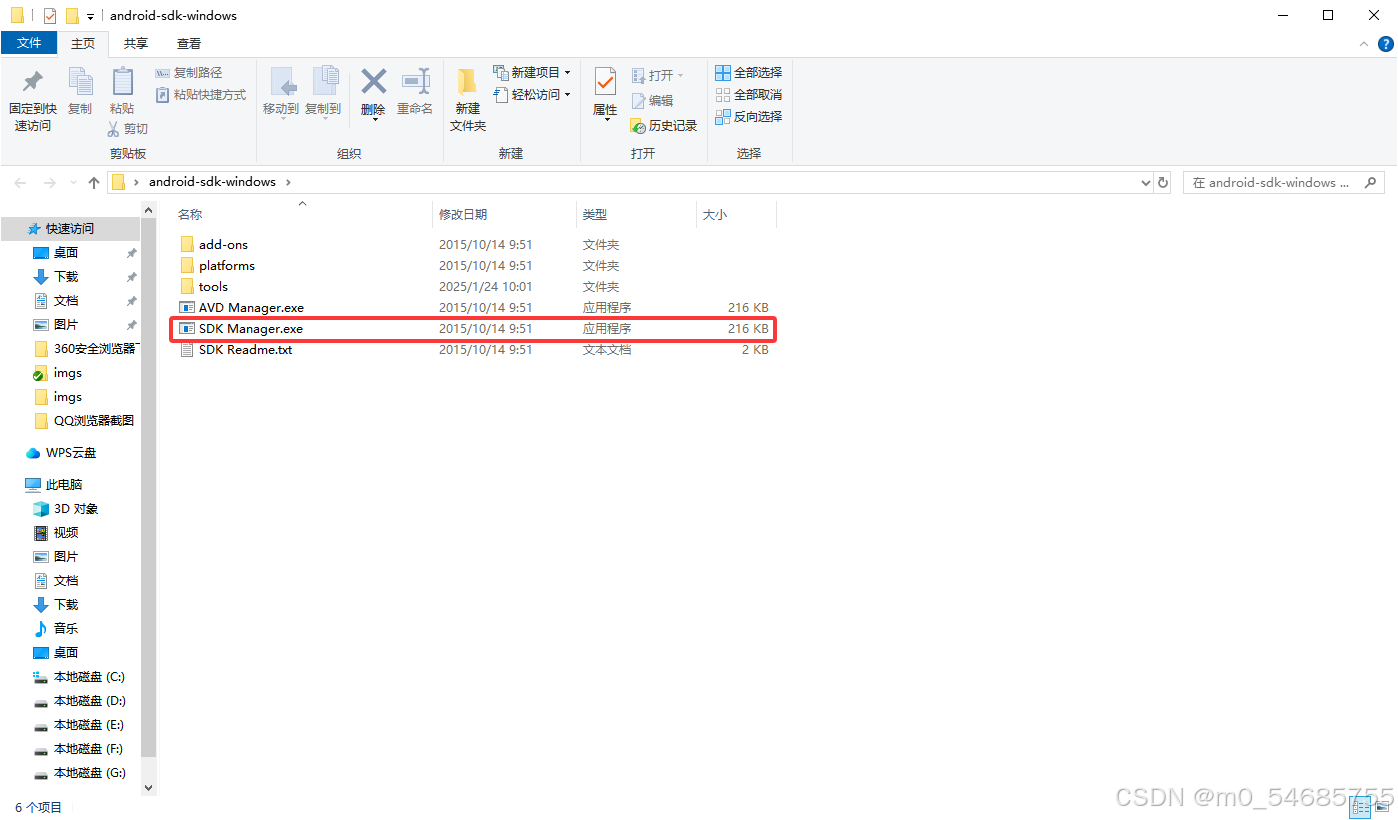Click the Paste clipboard icon
Viewport: 1398px width, 820px height.
click(x=122, y=82)
